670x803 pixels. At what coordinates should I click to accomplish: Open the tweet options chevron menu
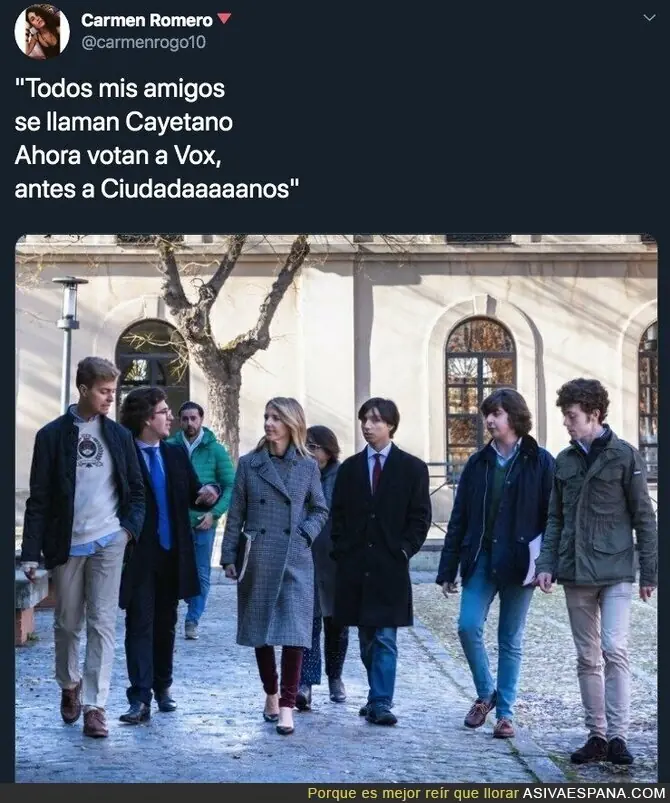pos(650,18)
